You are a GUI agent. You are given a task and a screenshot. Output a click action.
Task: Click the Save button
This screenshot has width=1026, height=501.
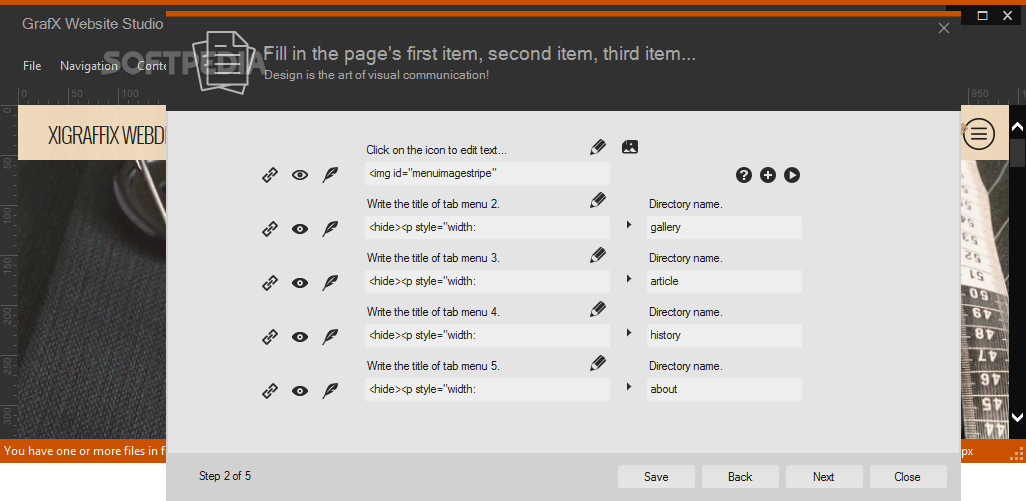656,477
